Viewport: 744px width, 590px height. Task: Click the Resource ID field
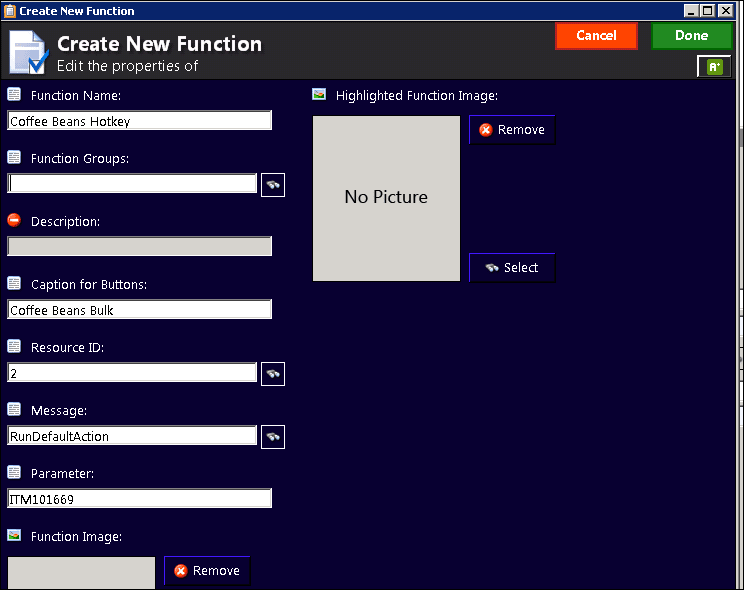[132, 373]
